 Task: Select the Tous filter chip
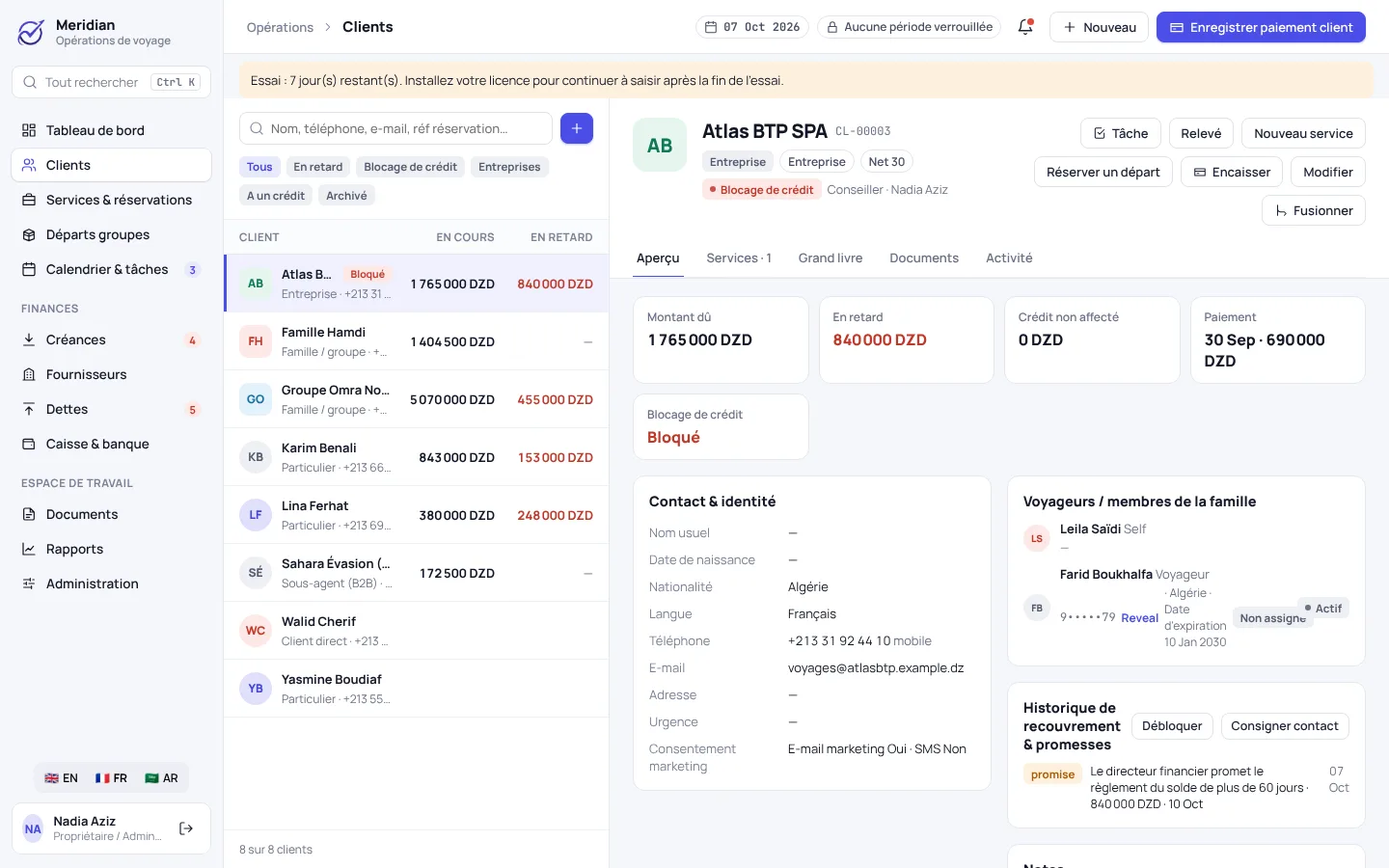tap(259, 167)
